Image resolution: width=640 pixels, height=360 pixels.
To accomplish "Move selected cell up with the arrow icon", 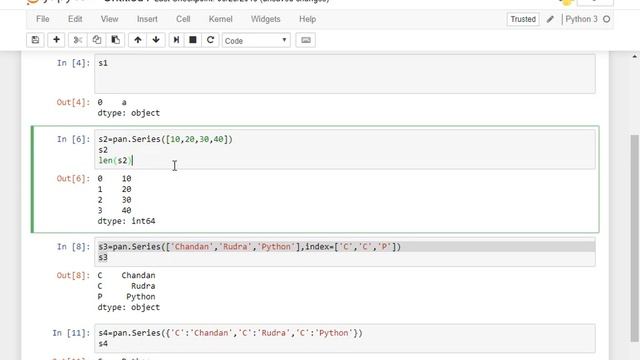I will (x=138, y=40).
